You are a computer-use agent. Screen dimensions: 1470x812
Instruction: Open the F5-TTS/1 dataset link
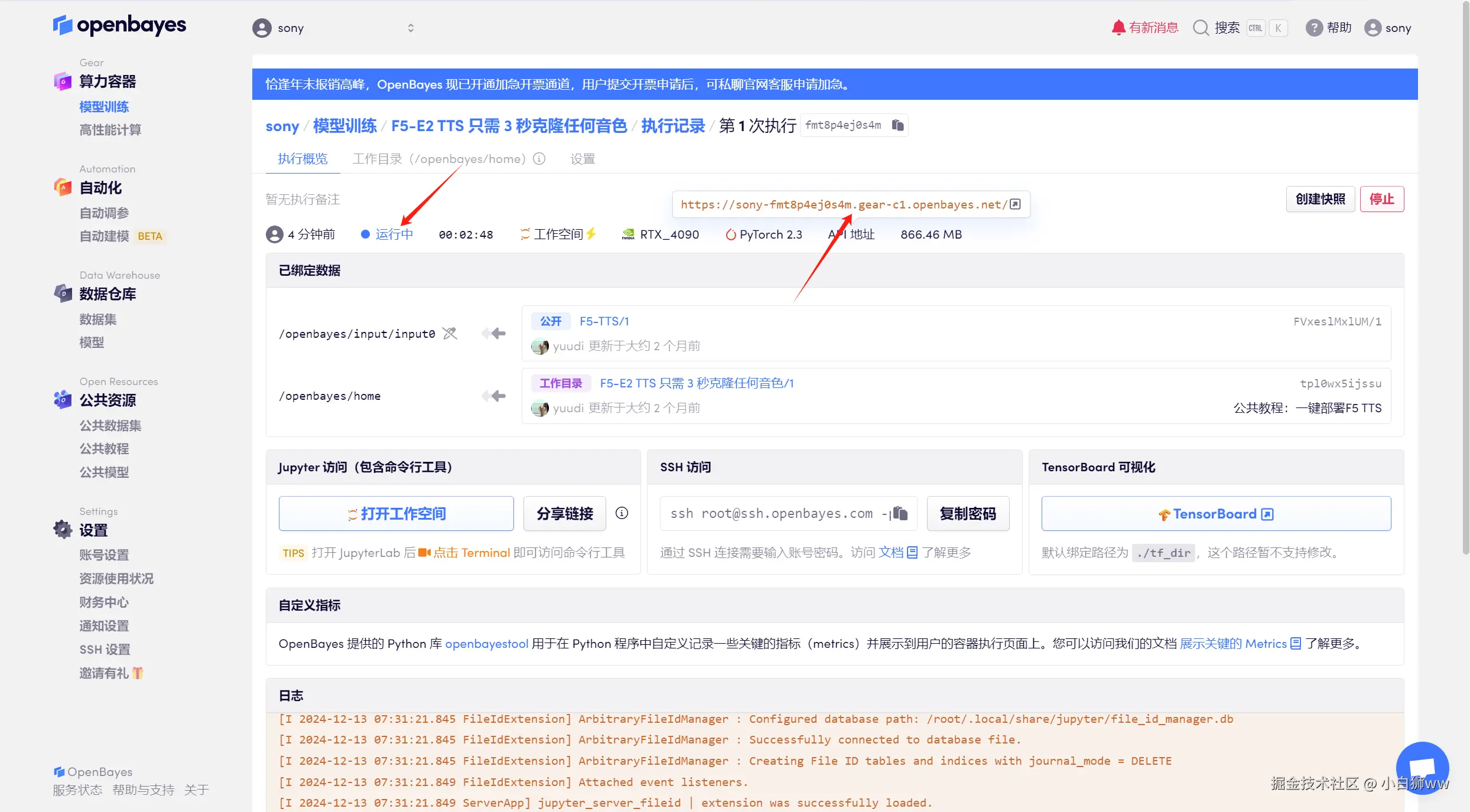click(x=604, y=321)
